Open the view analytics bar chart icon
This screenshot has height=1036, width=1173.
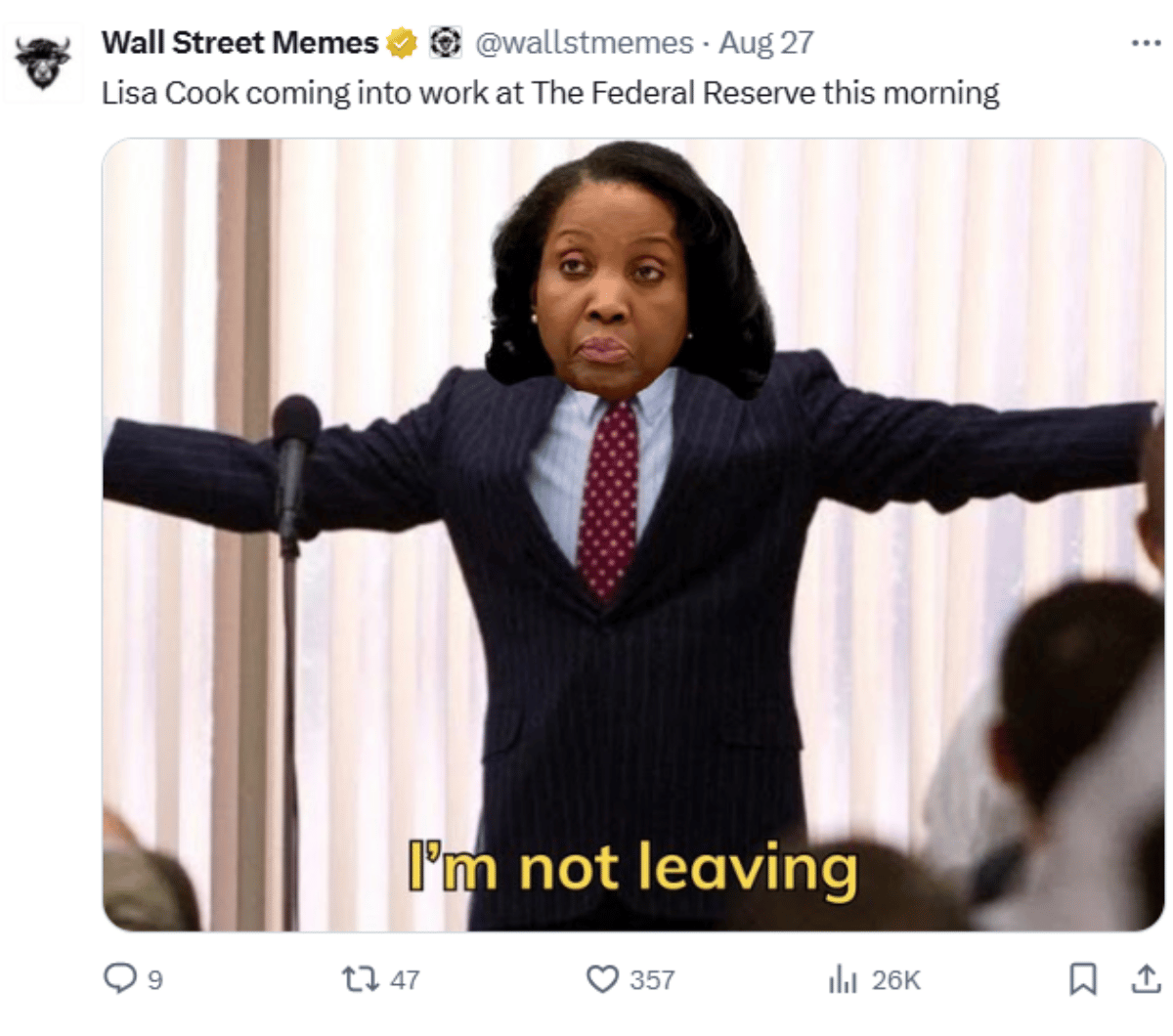coord(843,978)
